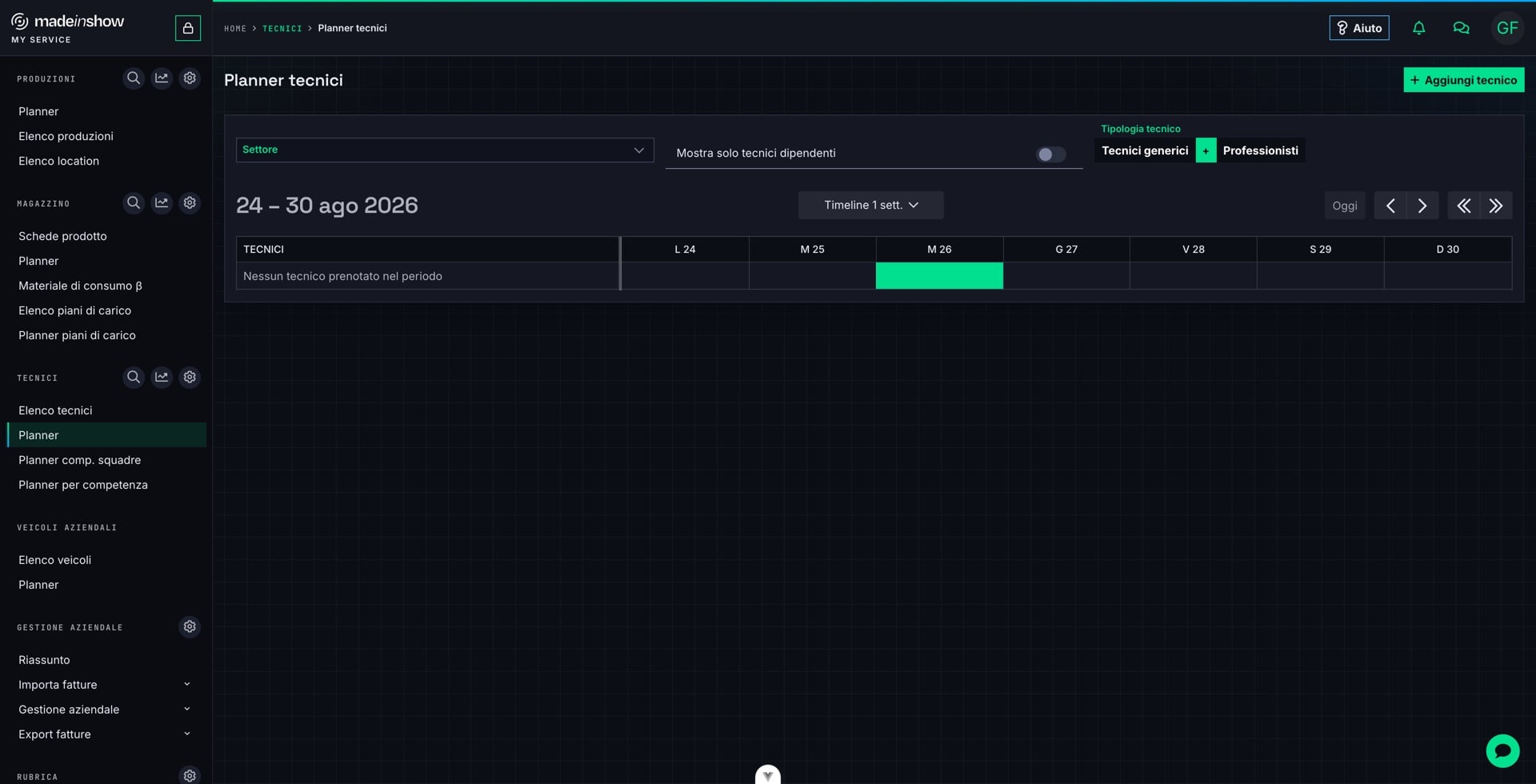Open the Settore dropdown
This screenshot has width=1536, height=784.
pyautogui.click(x=445, y=150)
